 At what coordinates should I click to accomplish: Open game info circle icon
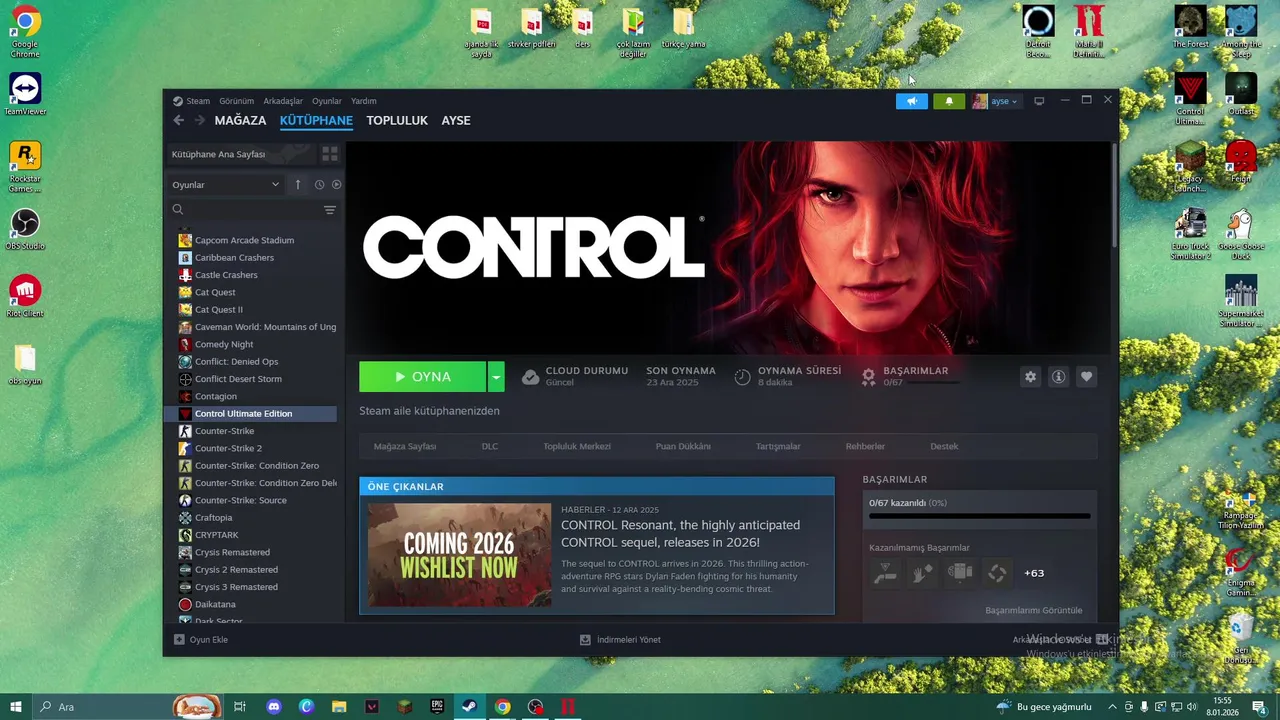1058,377
